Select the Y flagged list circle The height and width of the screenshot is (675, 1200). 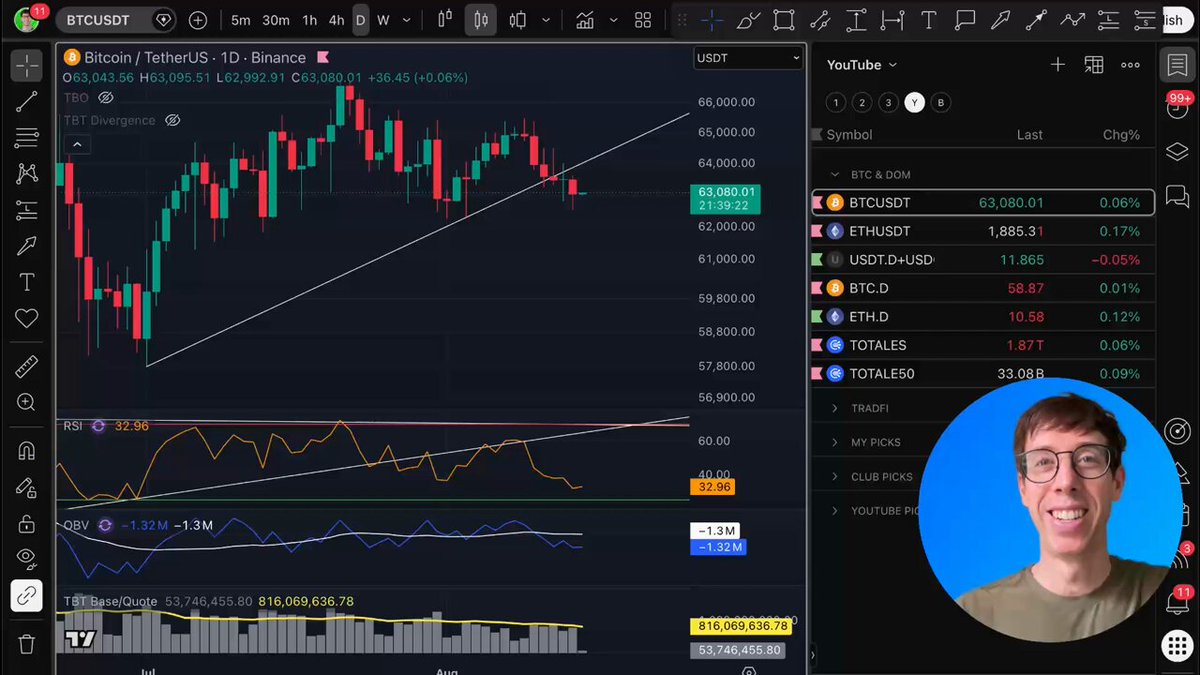pyautogui.click(x=914, y=102)
